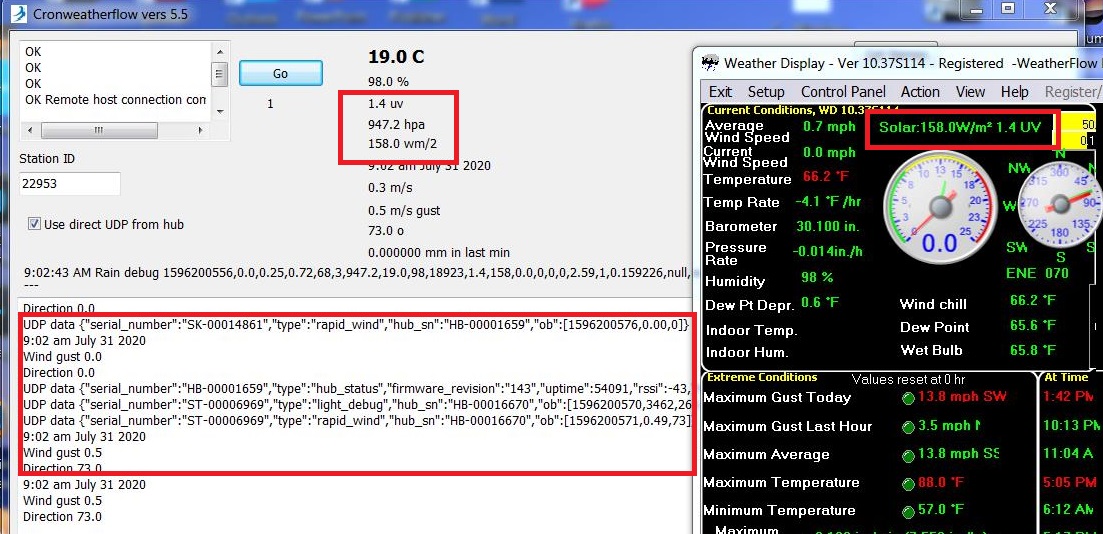Click the green indicator beside Maximum Gust Today
1103x534 pixels.
tap(908, 398)
